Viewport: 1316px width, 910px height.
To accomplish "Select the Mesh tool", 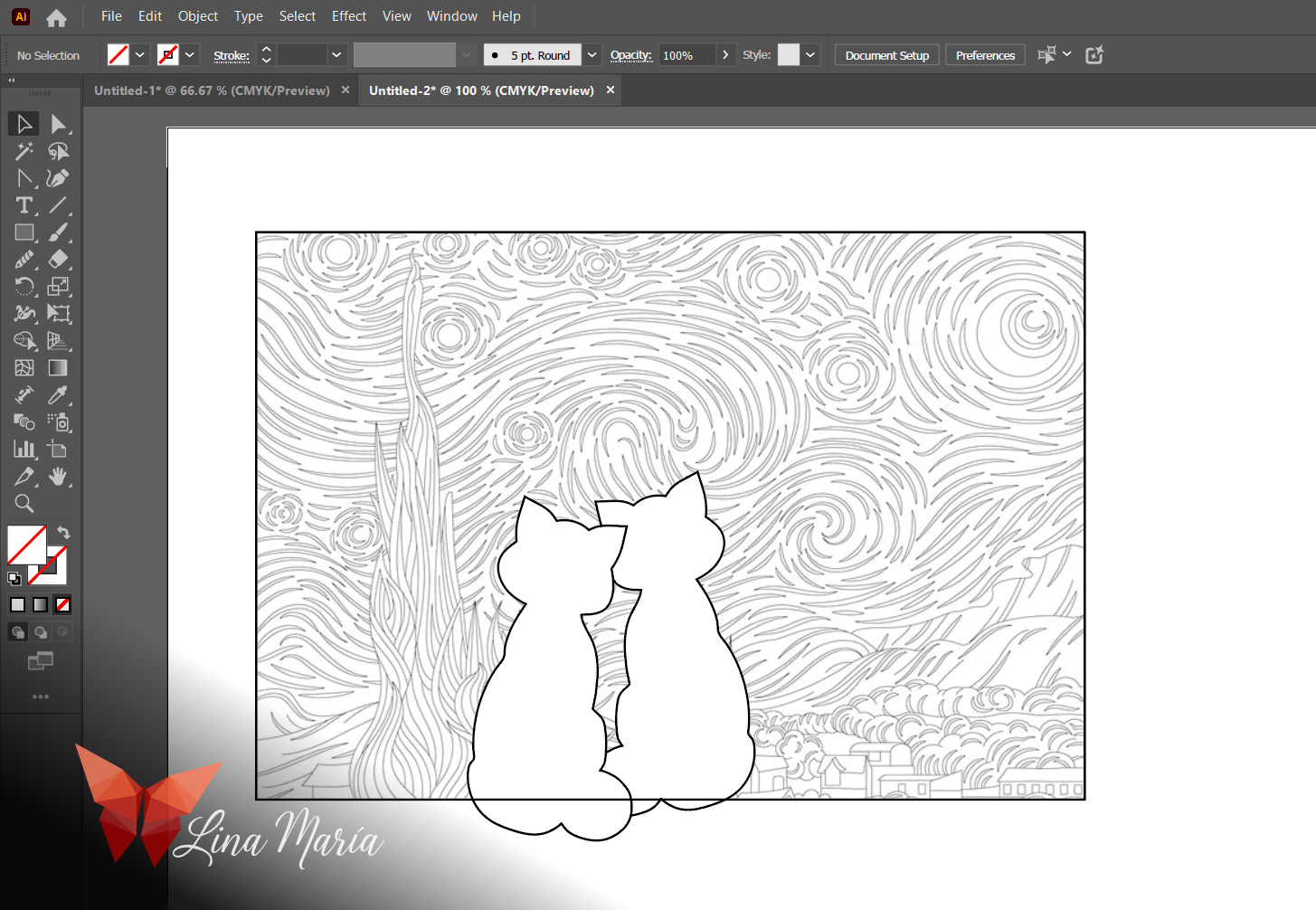I will click(24, 368).
